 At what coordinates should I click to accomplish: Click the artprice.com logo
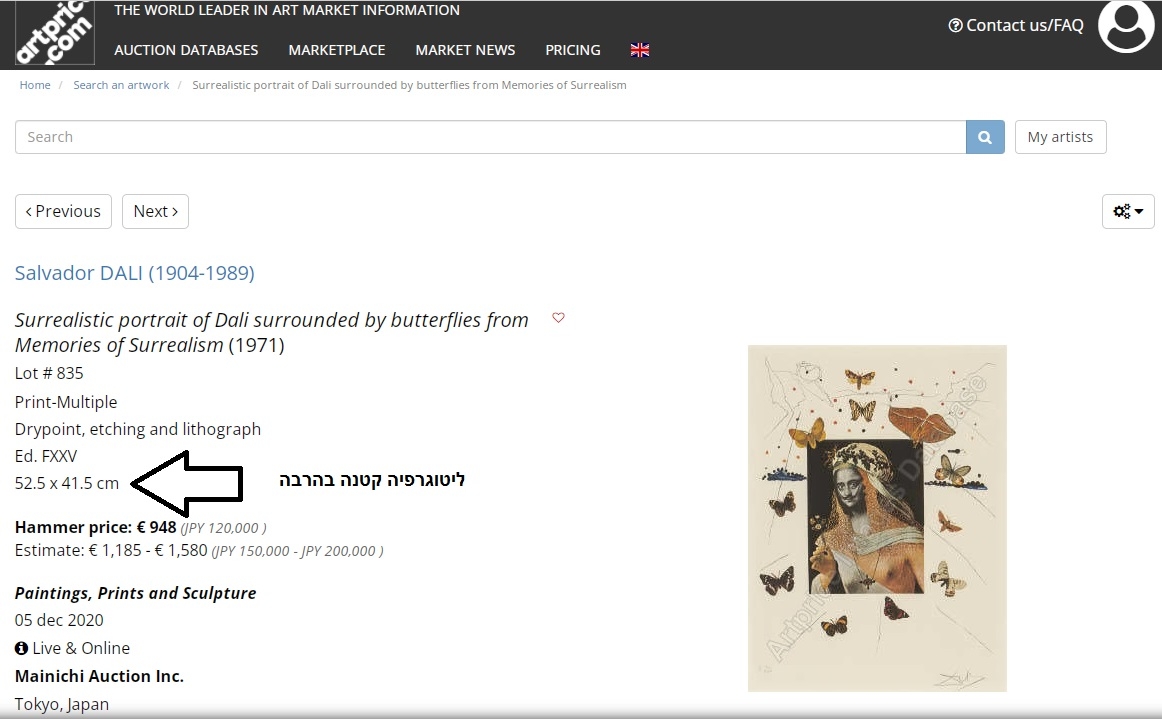click(x=55, y=33)
